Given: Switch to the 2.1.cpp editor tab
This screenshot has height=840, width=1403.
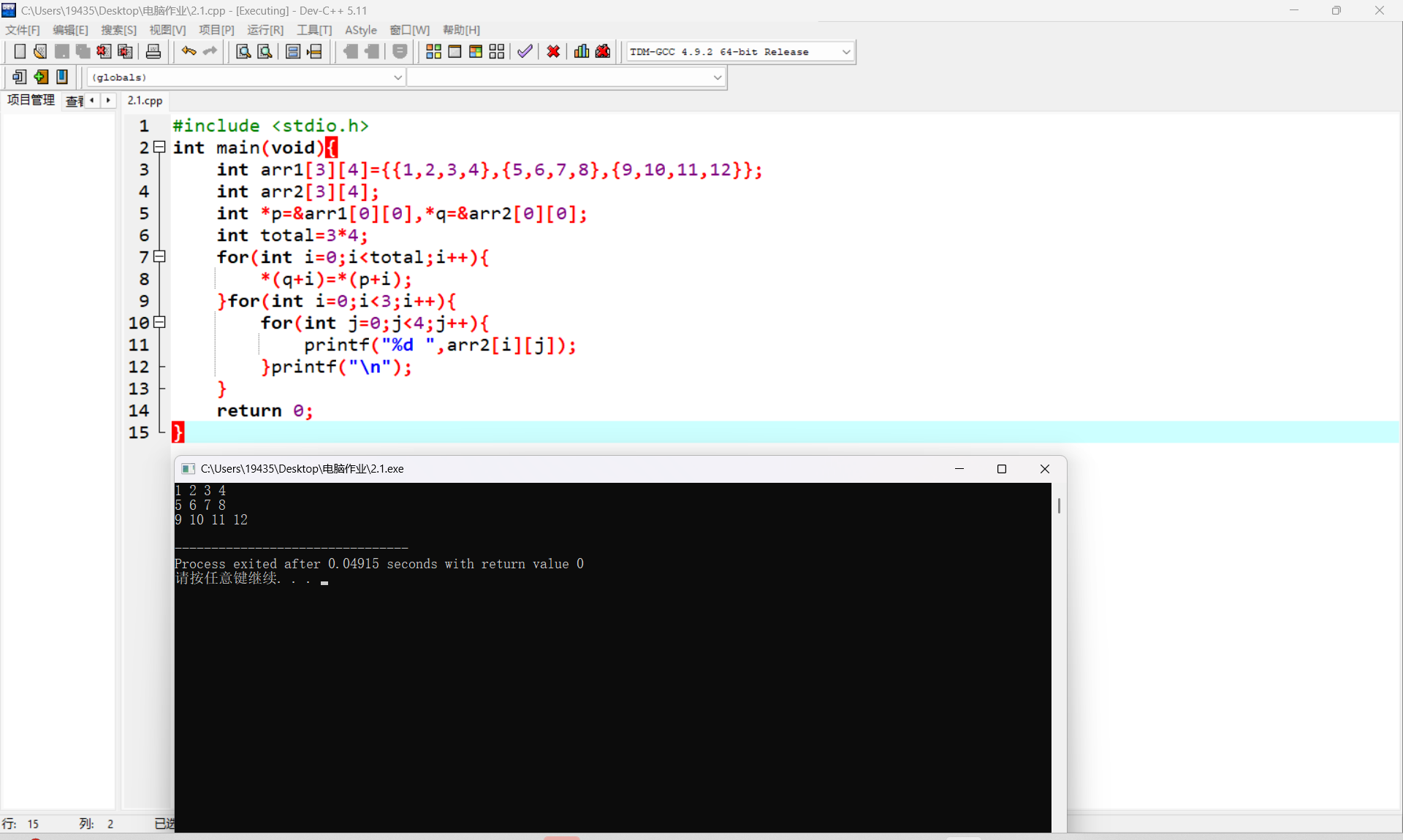Looking at the screenshot, I should (x=145, y=101).
